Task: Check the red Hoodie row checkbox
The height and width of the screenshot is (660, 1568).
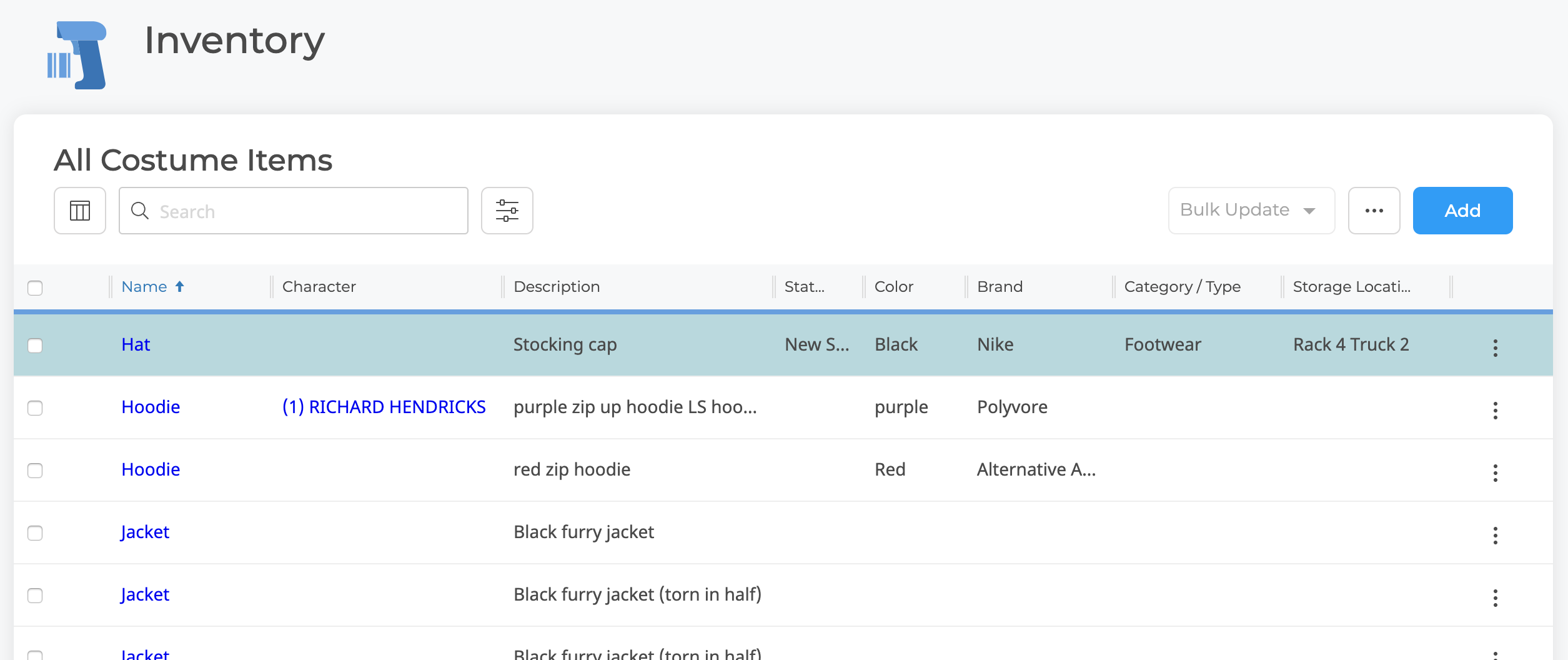Action: pos(35,471)
